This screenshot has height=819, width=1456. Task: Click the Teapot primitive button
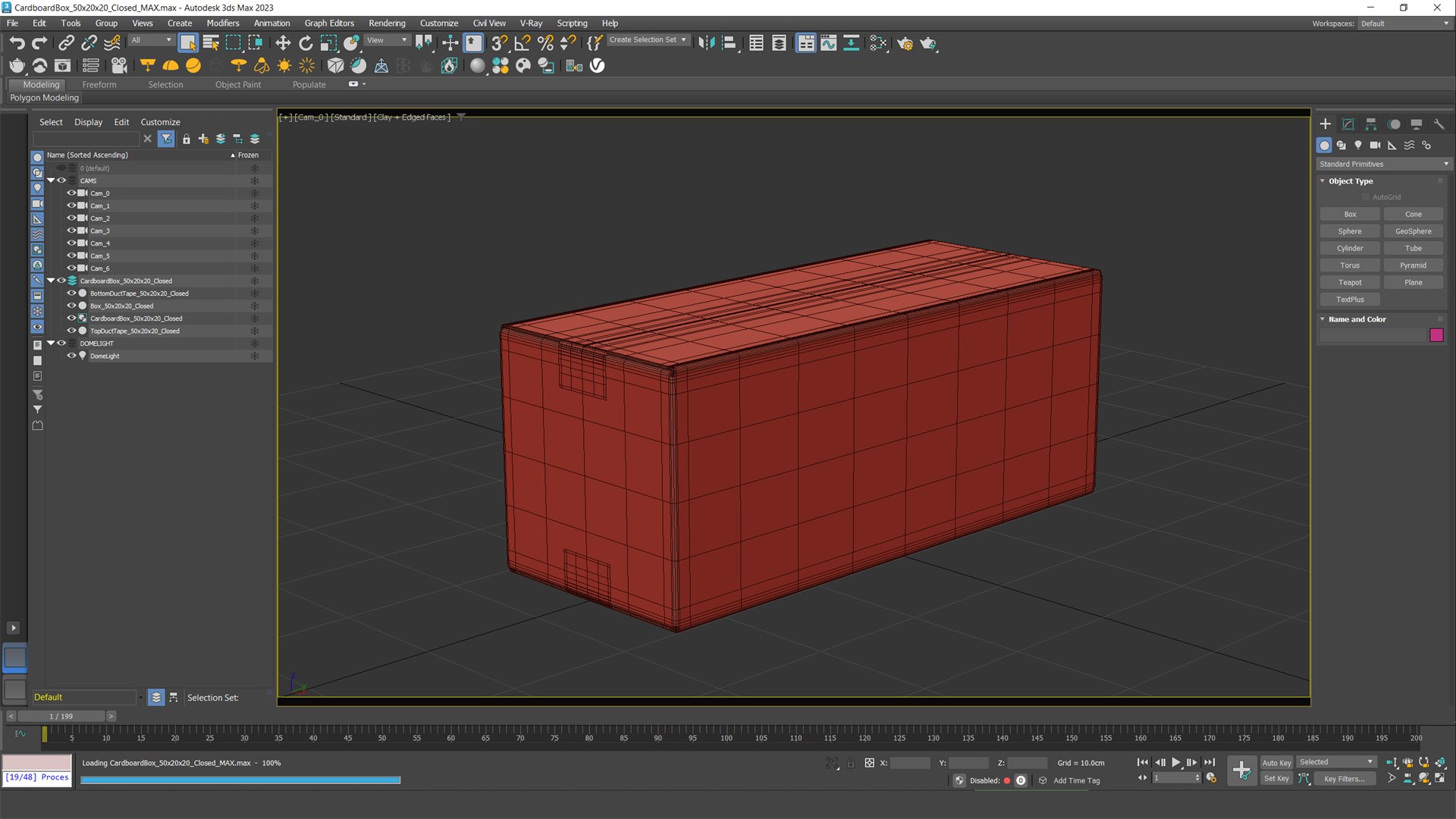1350,282
